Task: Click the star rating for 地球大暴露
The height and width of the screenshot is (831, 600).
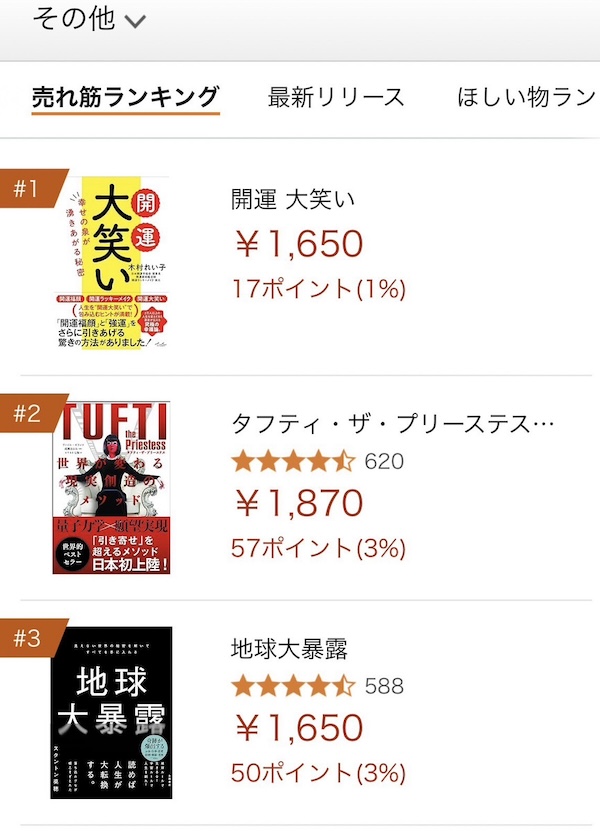Action: tap(293, 686)
